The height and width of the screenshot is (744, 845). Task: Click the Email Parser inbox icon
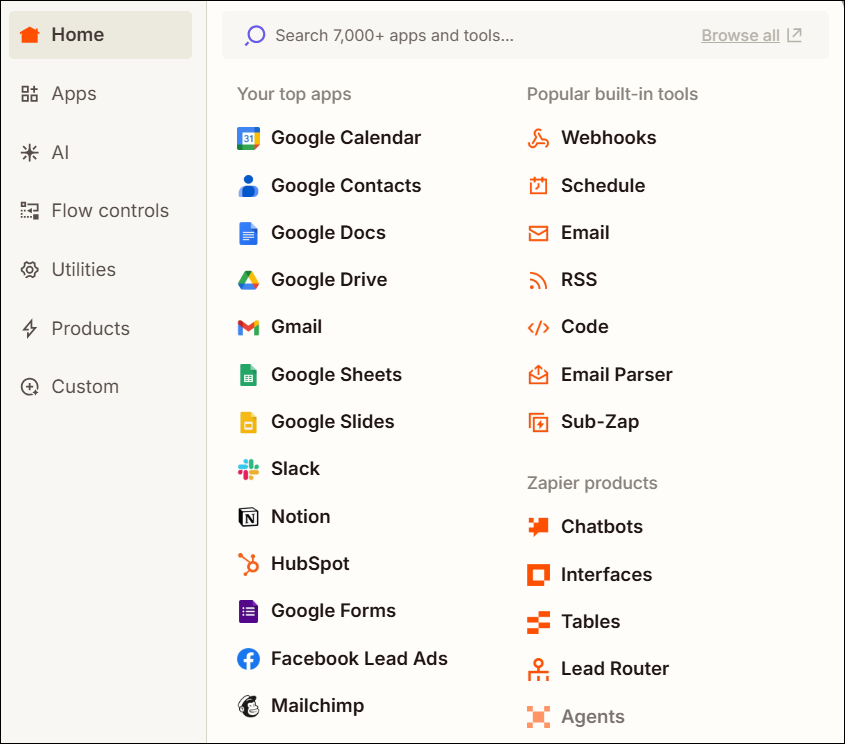[538, 374]
